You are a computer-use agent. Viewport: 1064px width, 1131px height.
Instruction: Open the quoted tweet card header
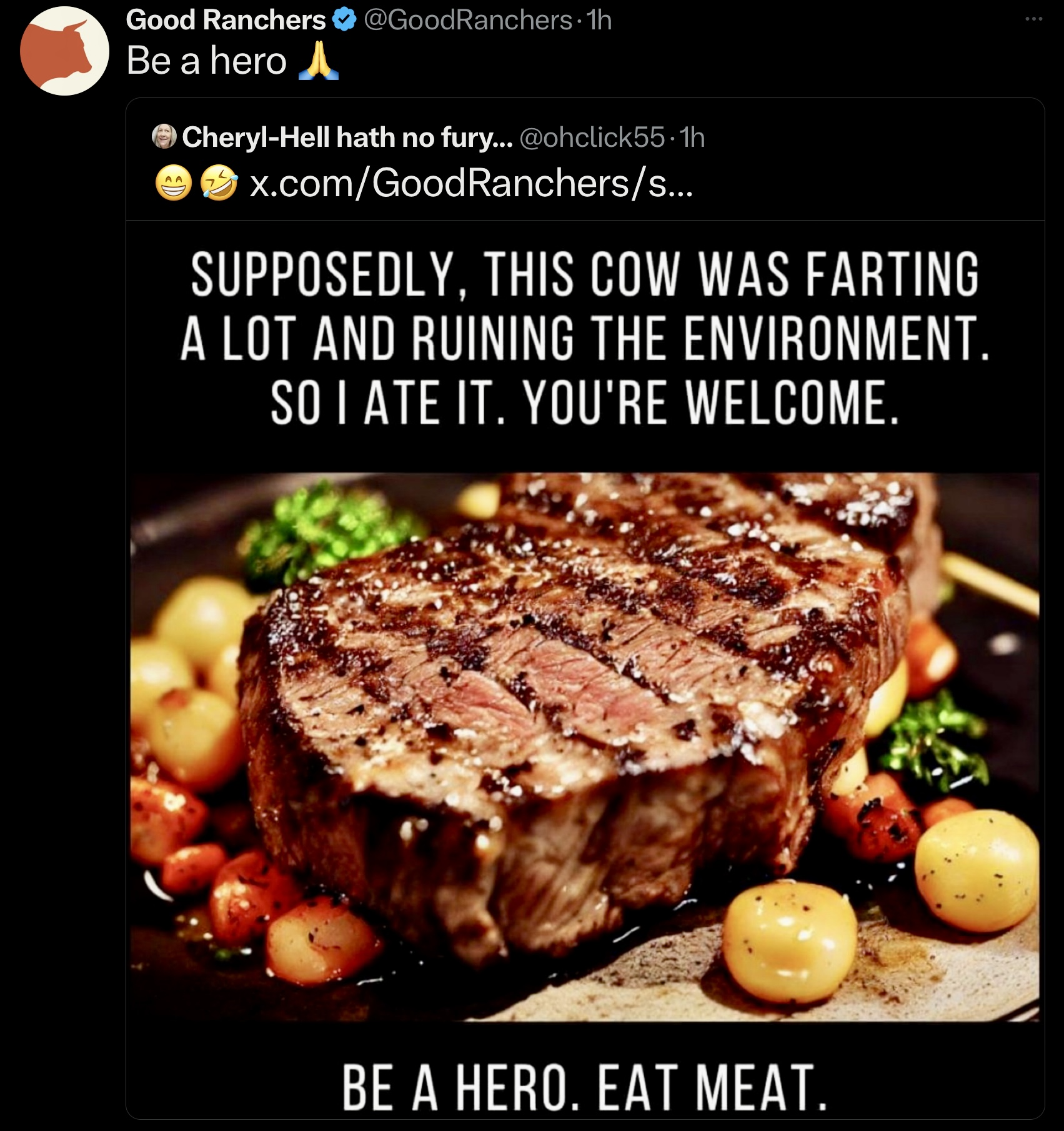[x=585, y=159]
